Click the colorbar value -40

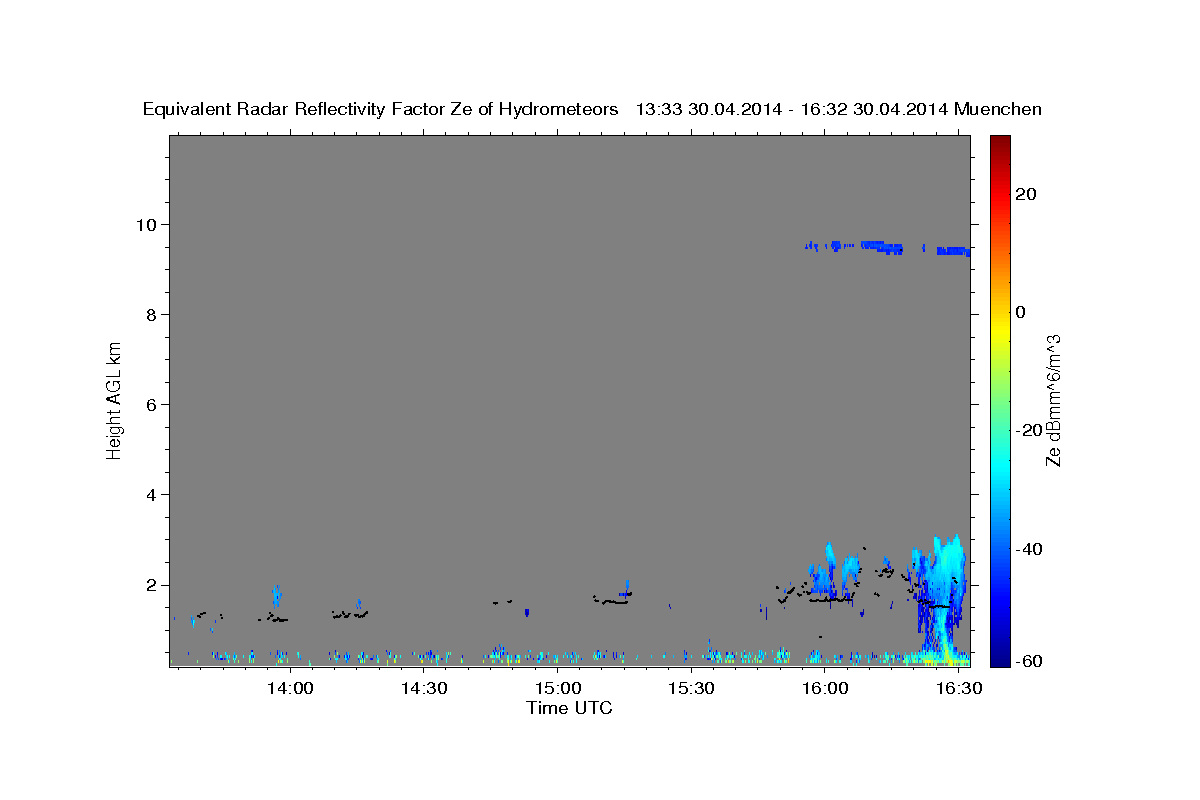[1028, 548]
